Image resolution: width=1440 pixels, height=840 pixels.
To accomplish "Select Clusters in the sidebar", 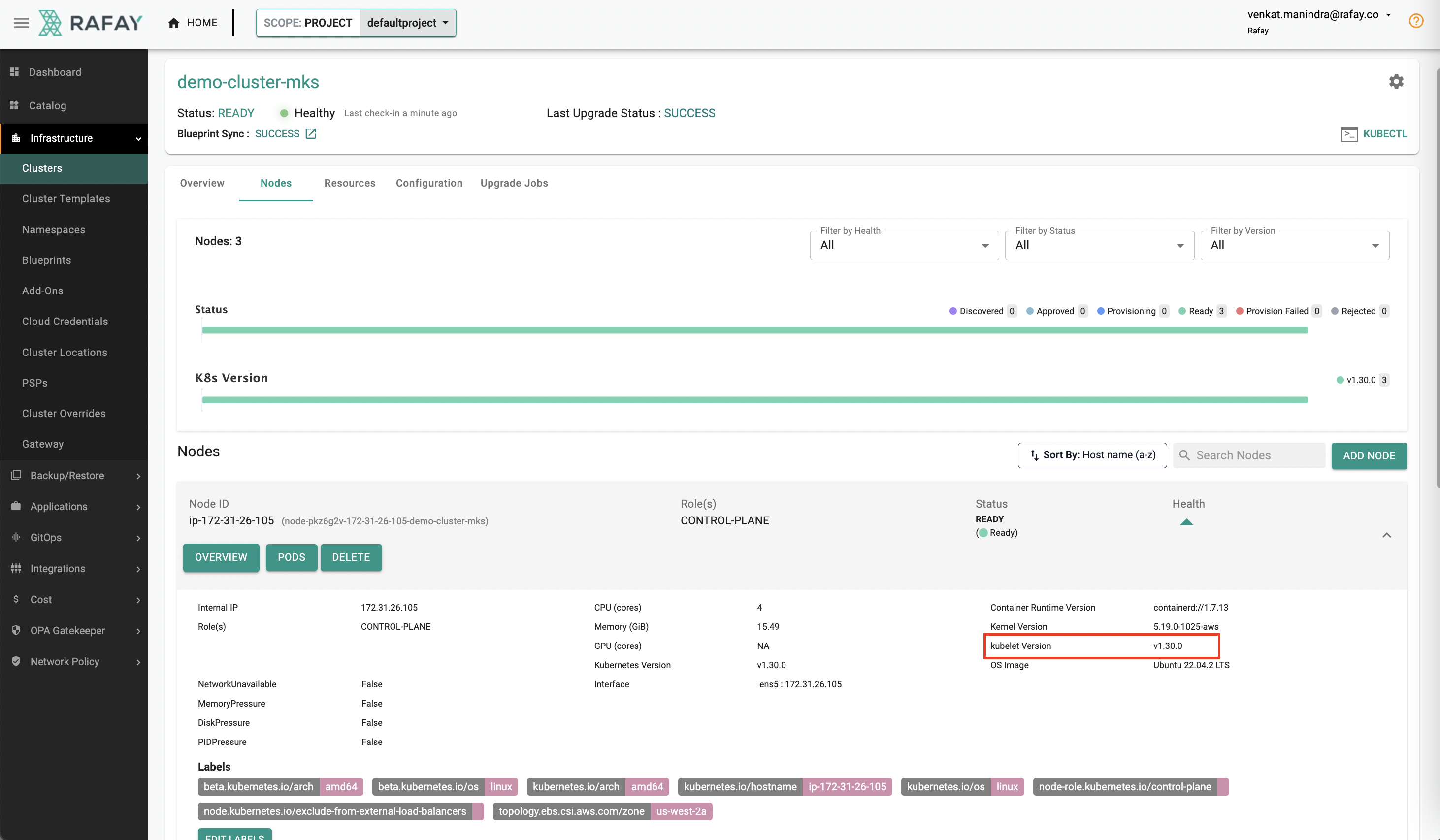I will (74, 168).
